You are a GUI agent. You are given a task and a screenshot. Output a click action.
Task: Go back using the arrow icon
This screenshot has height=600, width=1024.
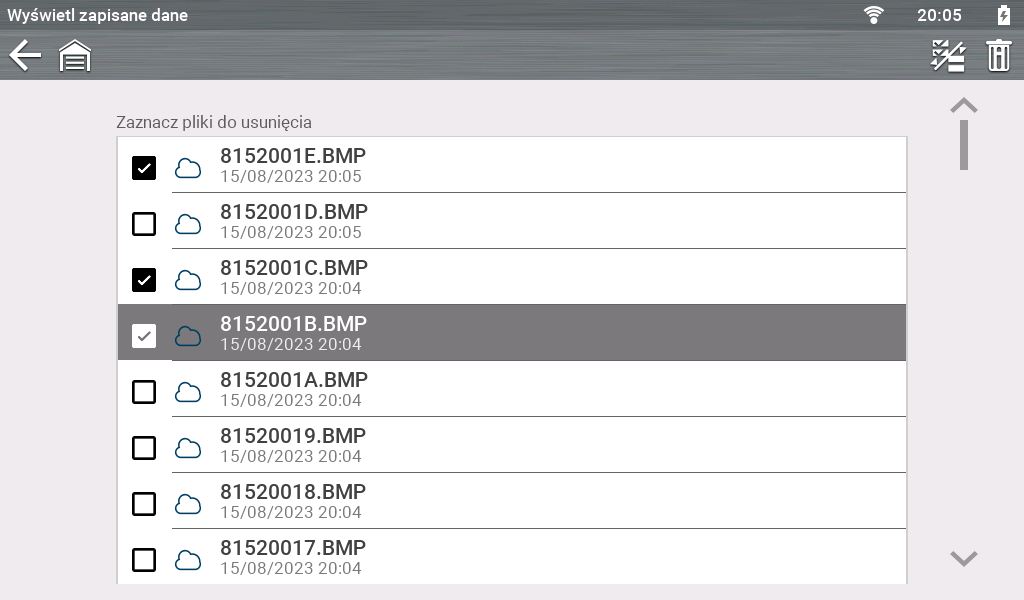pos(25,56)
